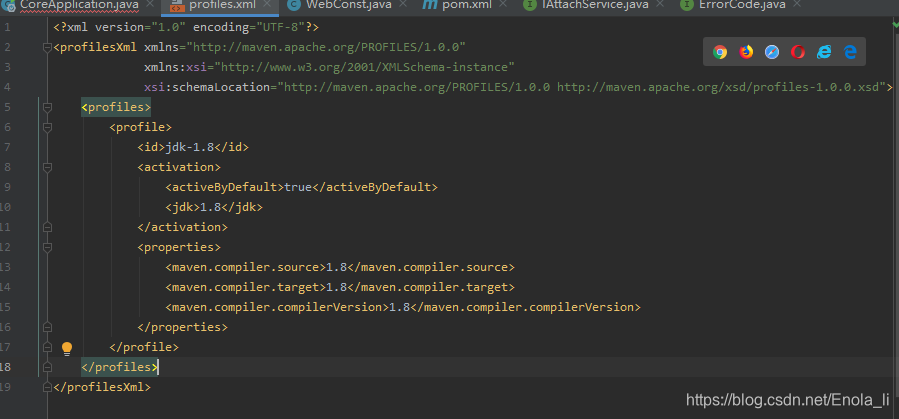Click the jdk 1.8 element
The width and height of the screenshot is (899, 419).
(x=214, y=207)
